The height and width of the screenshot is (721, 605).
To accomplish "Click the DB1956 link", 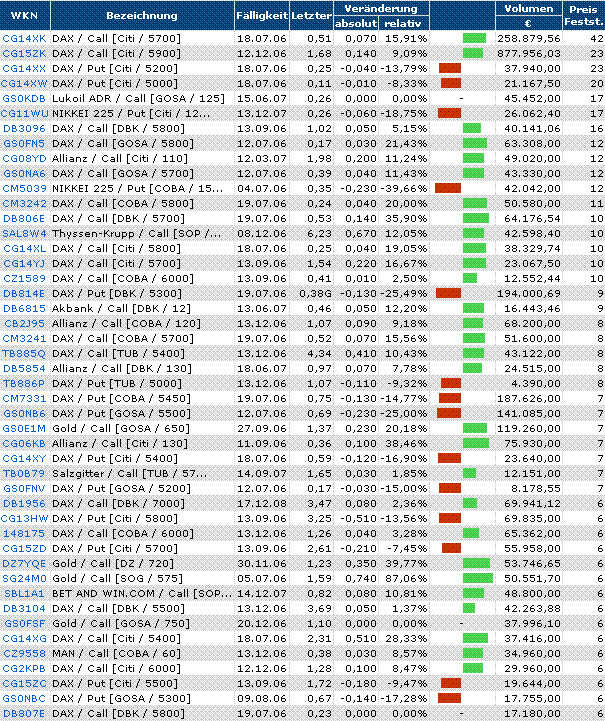I will (x=24, y=504).
